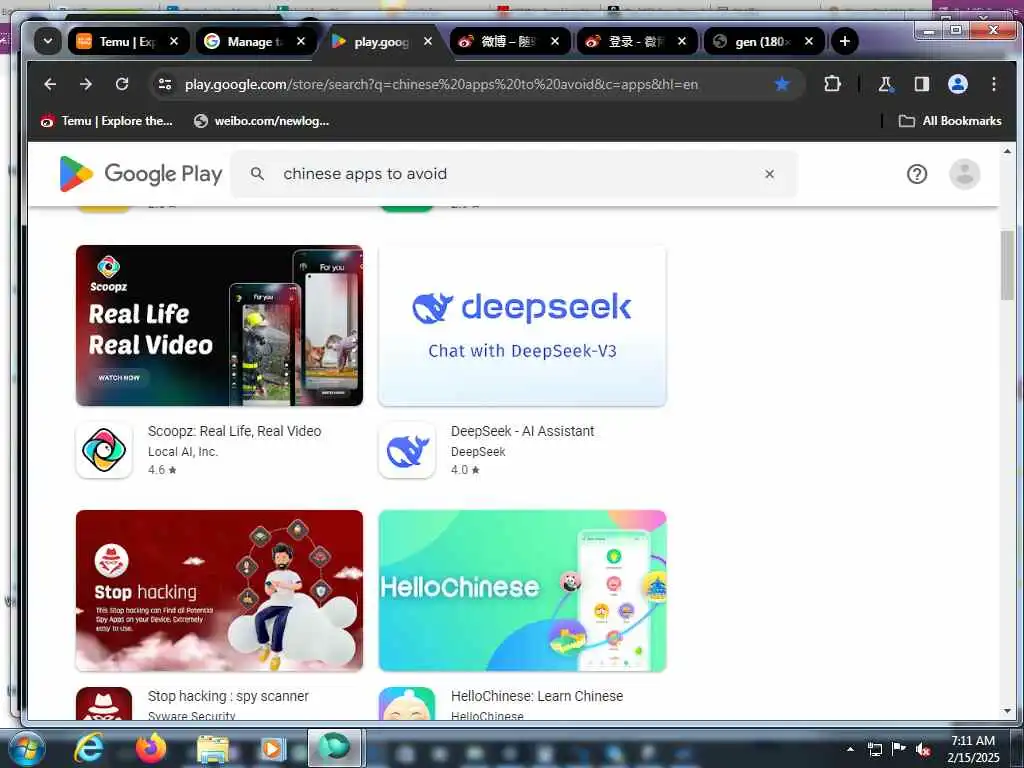Expand the tab search dropdown

(48, 41)
